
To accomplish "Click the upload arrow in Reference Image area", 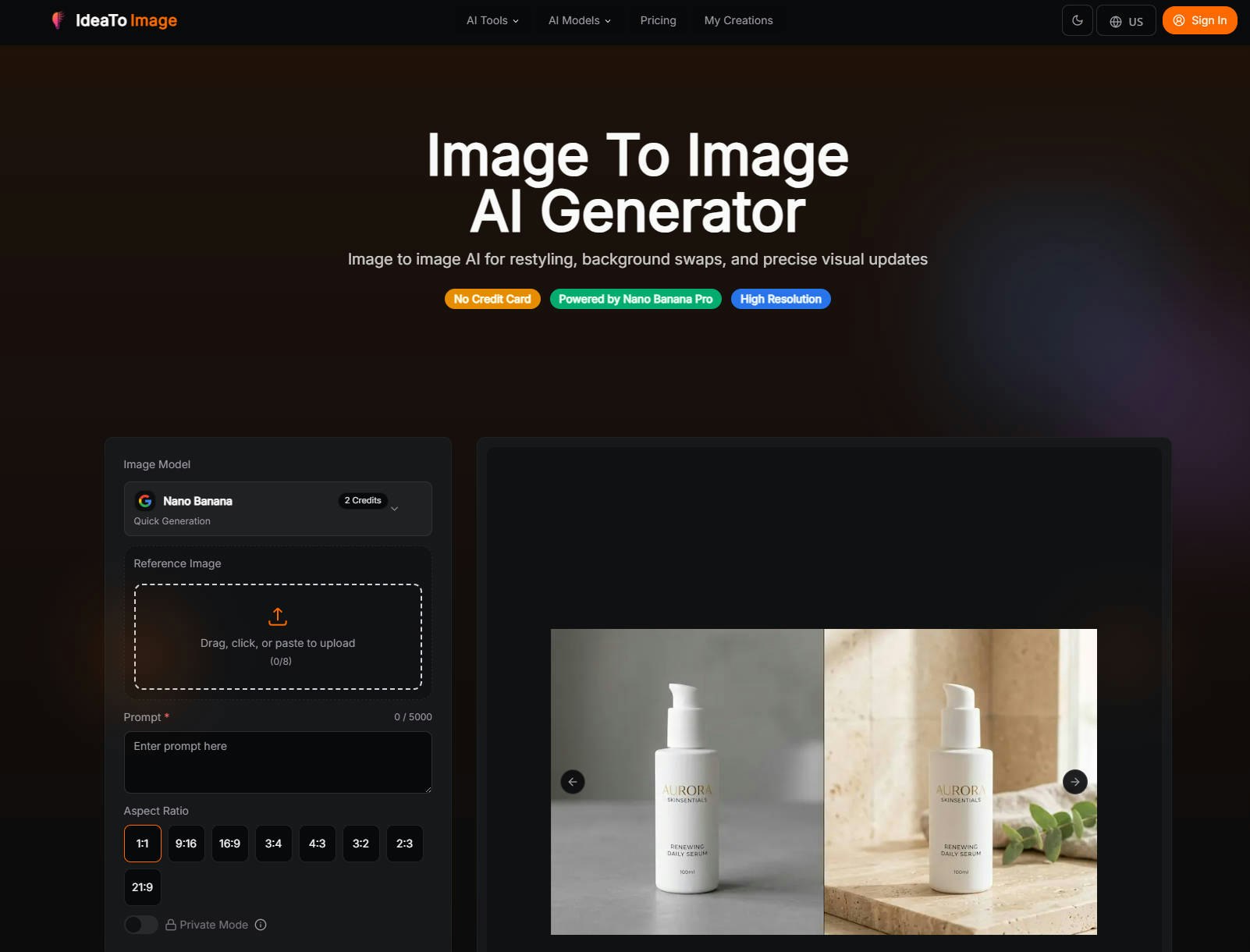I will [x=278, y=616].
